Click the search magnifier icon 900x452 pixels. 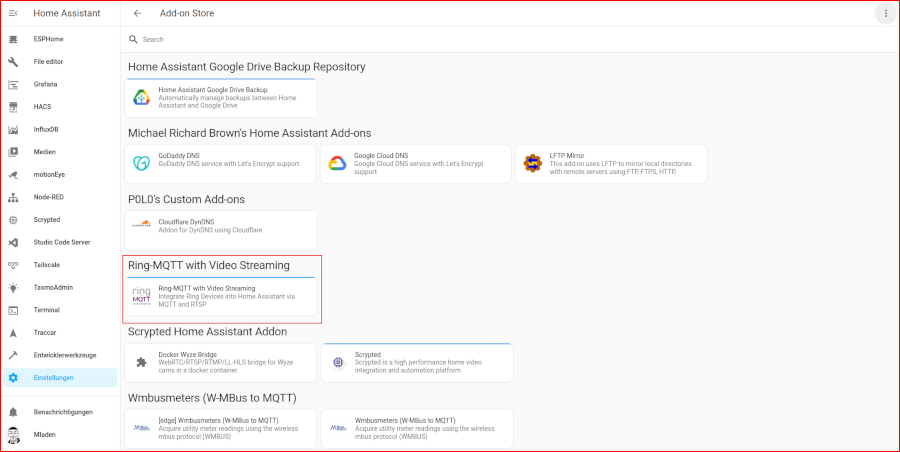tap(133, 39)
